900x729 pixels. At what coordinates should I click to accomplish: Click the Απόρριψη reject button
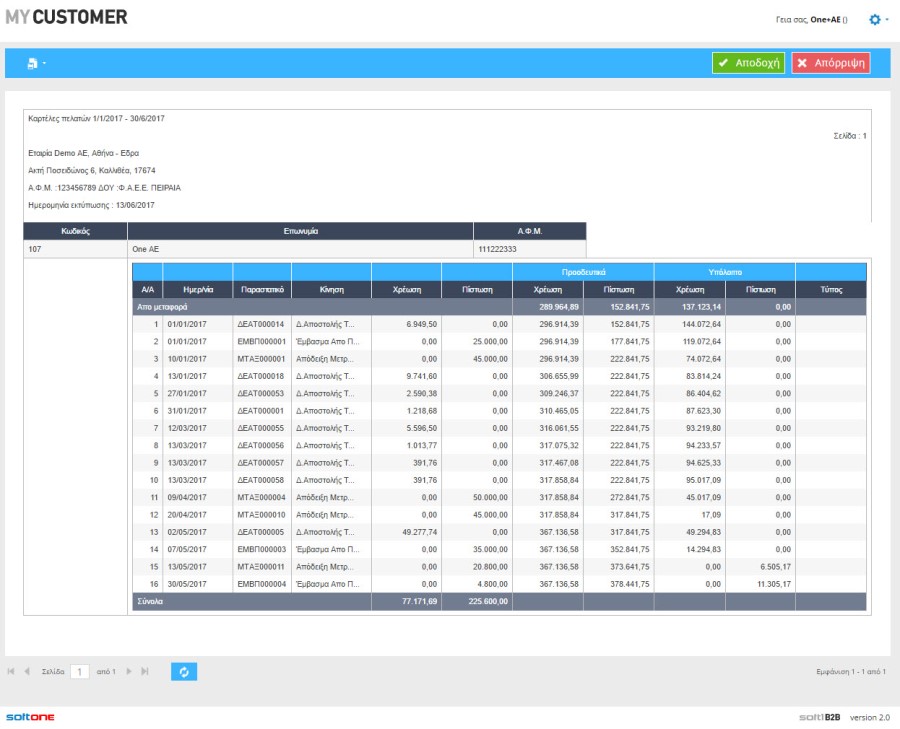click(x=830, y=63)
